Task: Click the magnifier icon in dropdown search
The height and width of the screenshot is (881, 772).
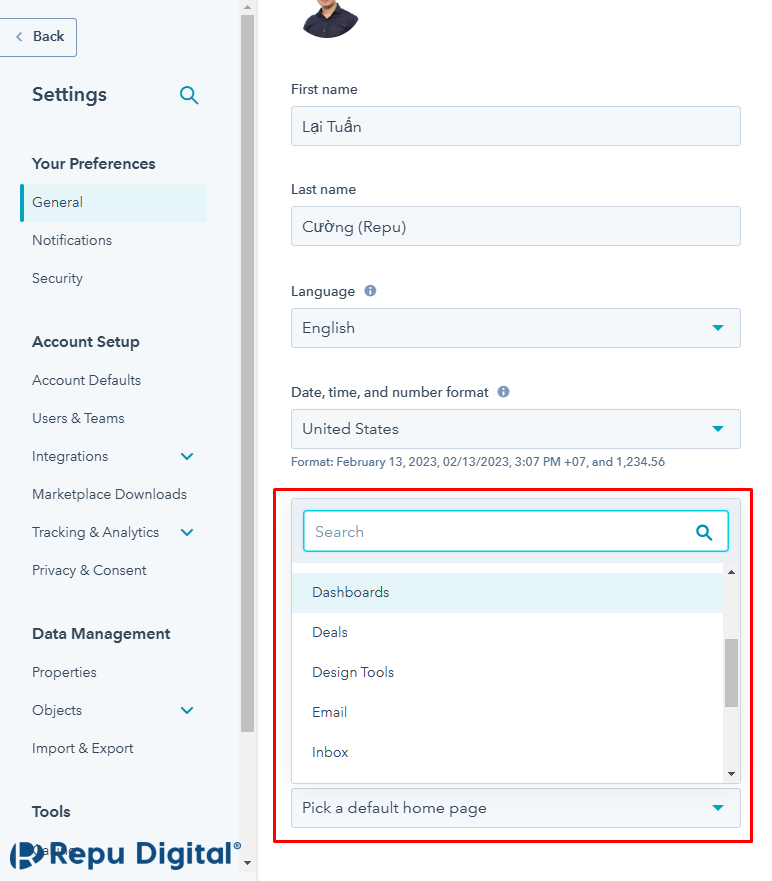Action: point(704,532)
